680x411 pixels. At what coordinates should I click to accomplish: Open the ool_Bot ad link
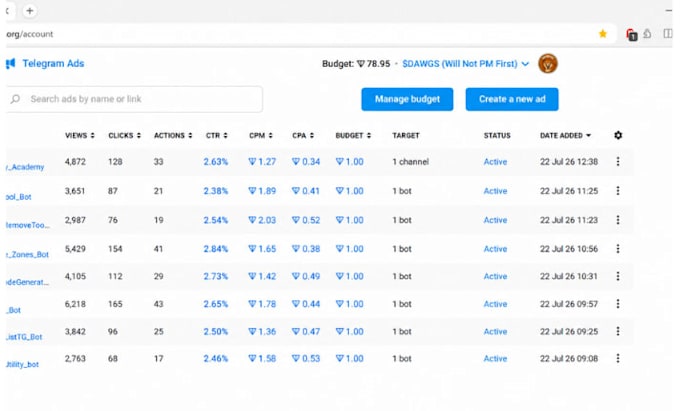(19, 197)
